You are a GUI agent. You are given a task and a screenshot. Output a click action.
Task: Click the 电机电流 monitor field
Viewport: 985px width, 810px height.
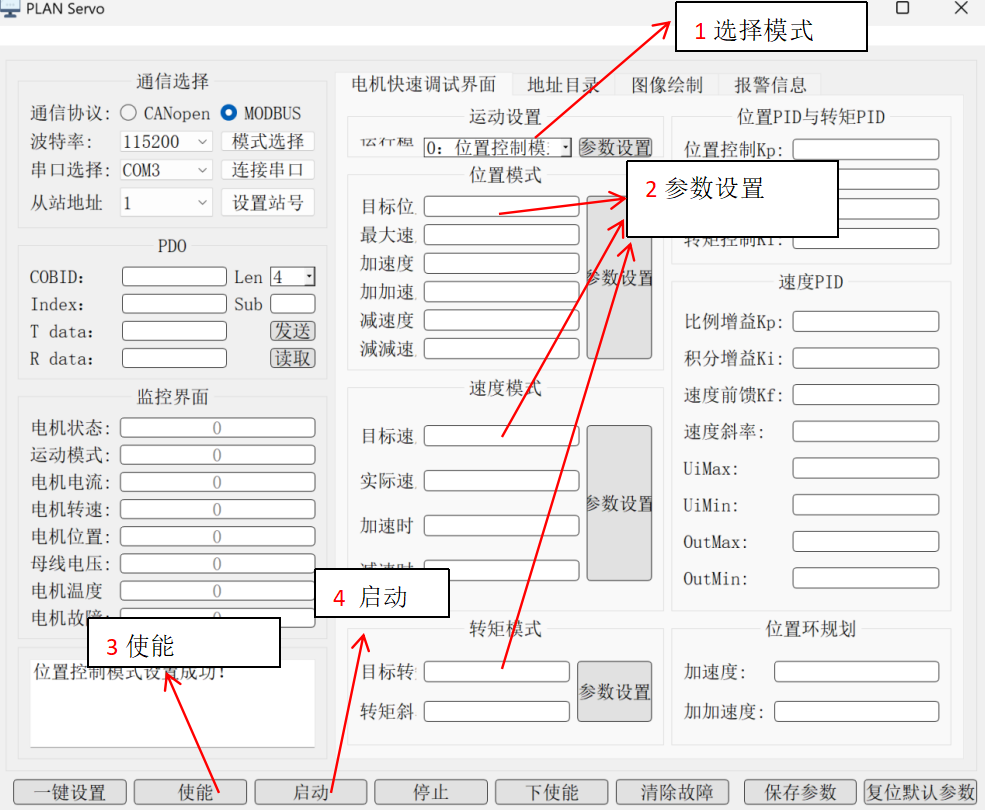pyautogui.click(x=217, y=482)
